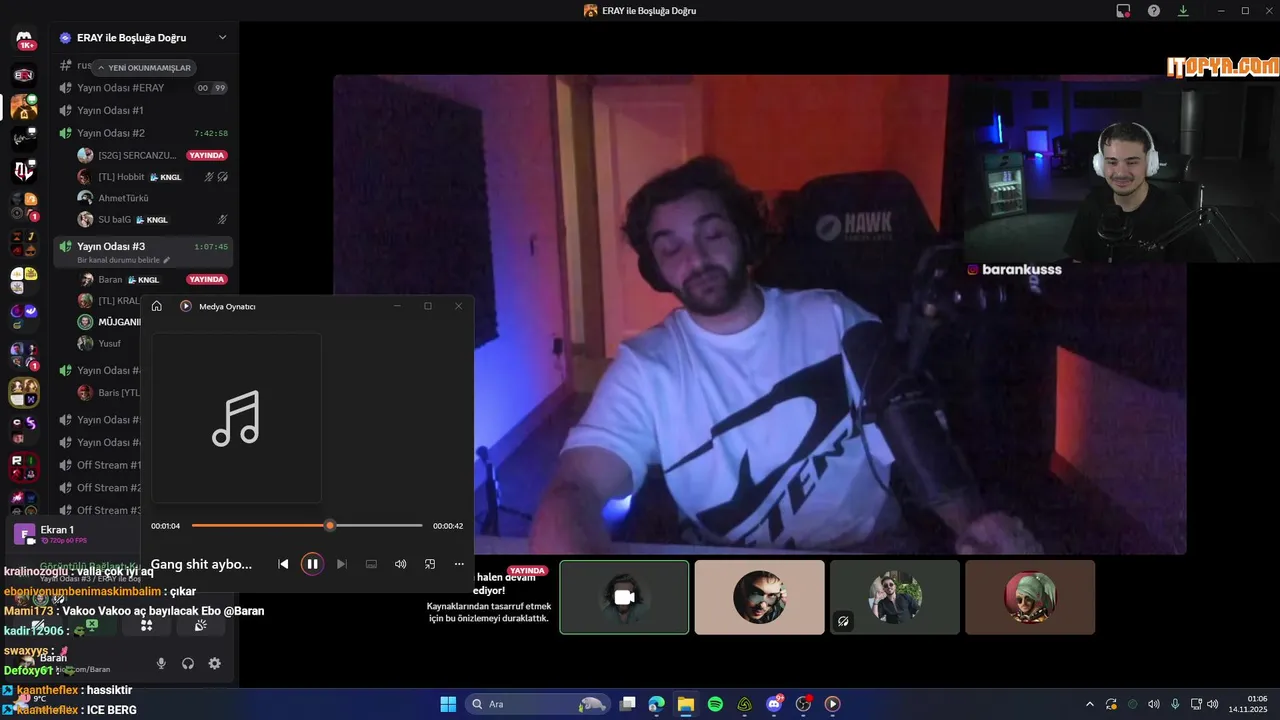The width and height of the screenshot is (1280, 720).
Task: Open File Explorer from taskbar
Action: tap(686, 704)
